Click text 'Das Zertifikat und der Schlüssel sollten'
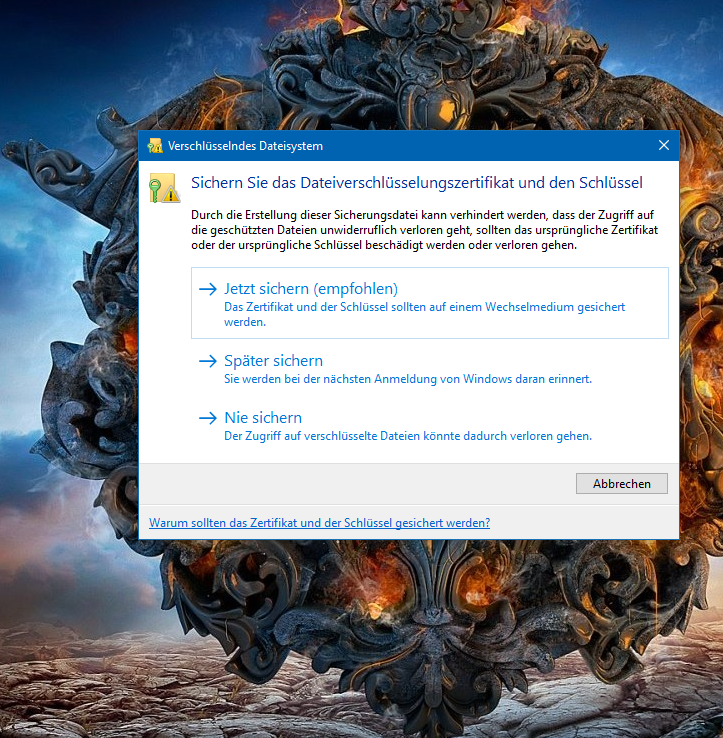This screenshot has height=738, width=723. [425, 314]
